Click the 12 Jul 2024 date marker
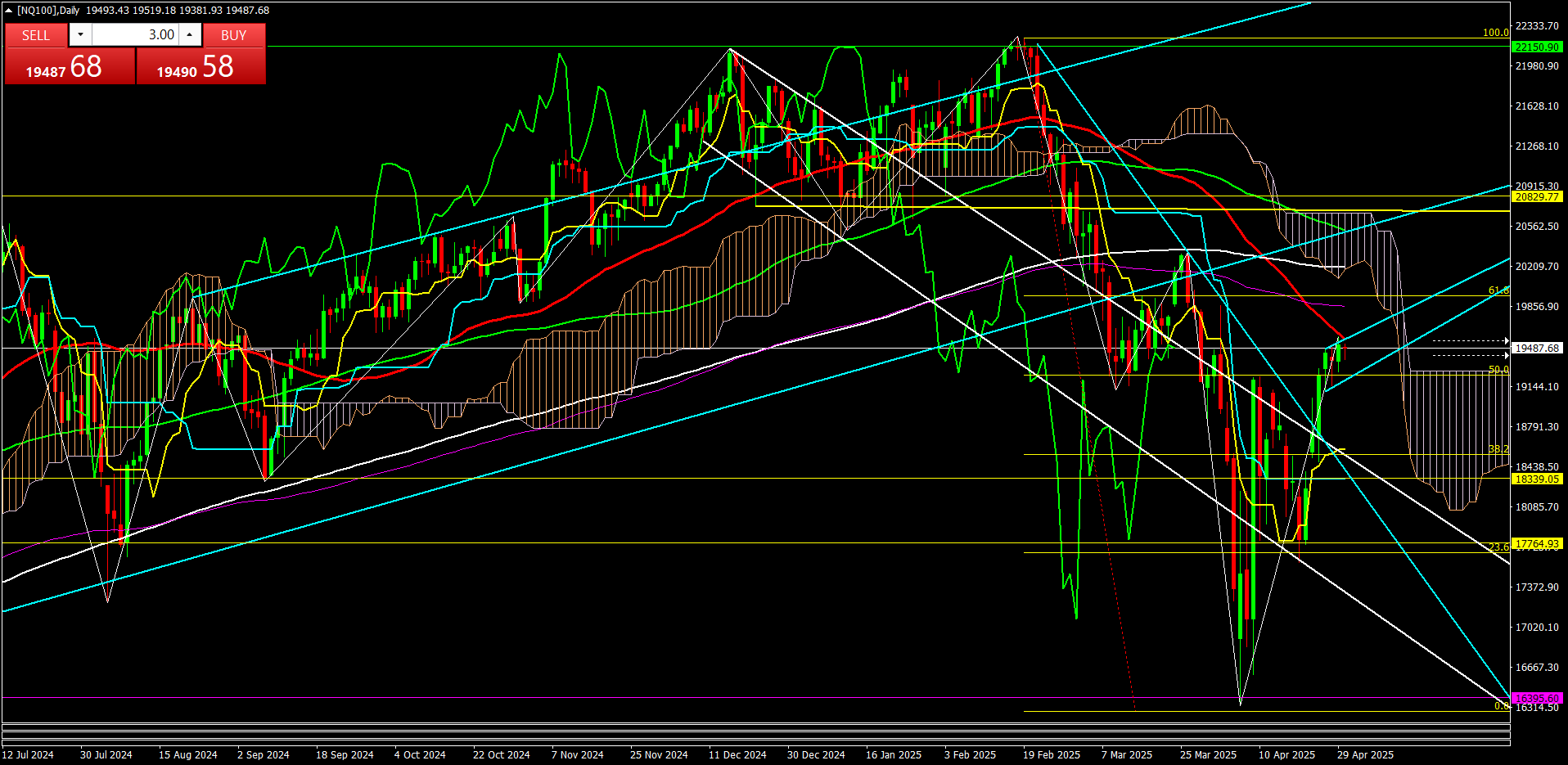This screenshot has width=1568, height=765. [x=28, y=755]
